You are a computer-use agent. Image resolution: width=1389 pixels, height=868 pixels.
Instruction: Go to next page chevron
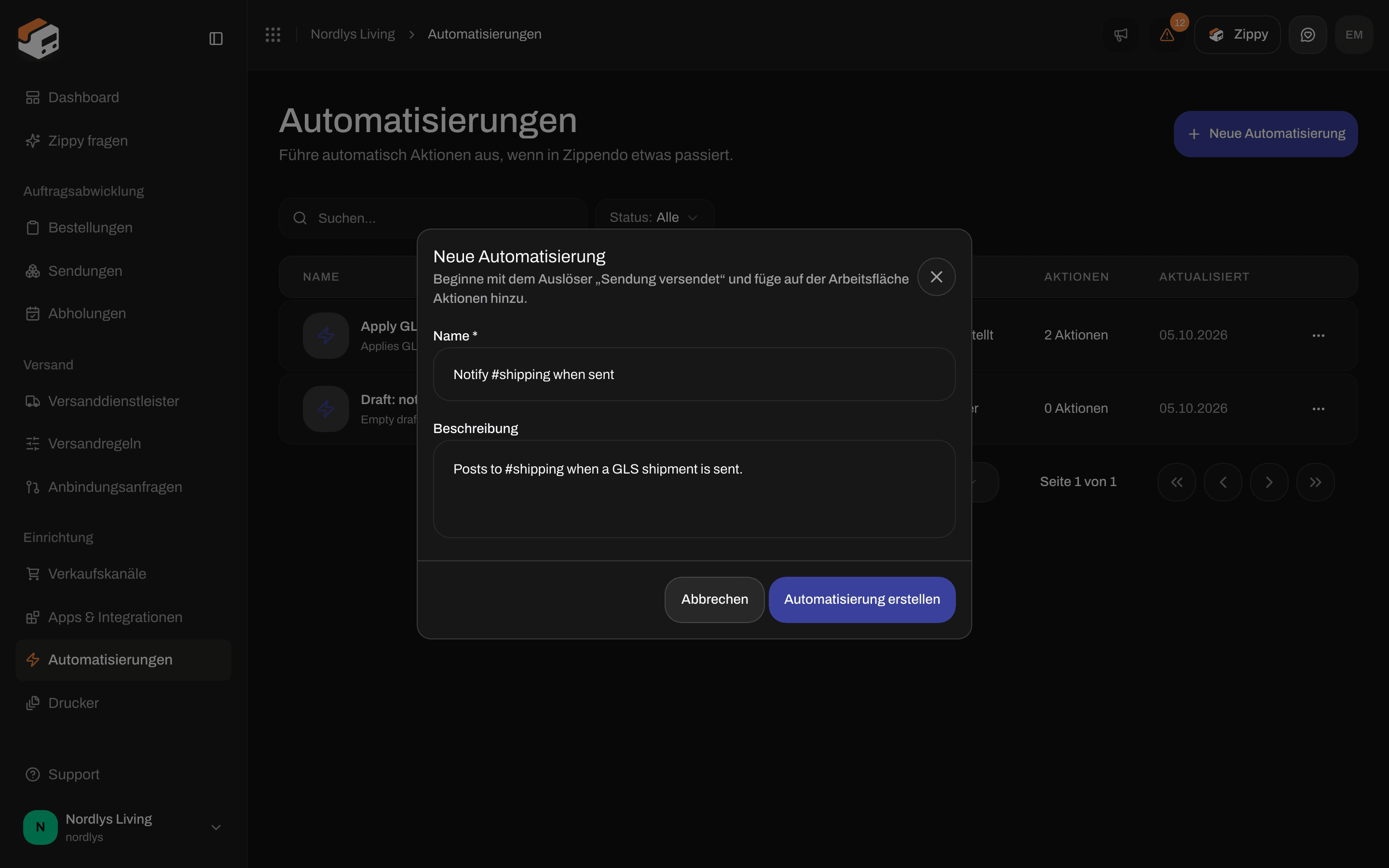point(1269,482)
